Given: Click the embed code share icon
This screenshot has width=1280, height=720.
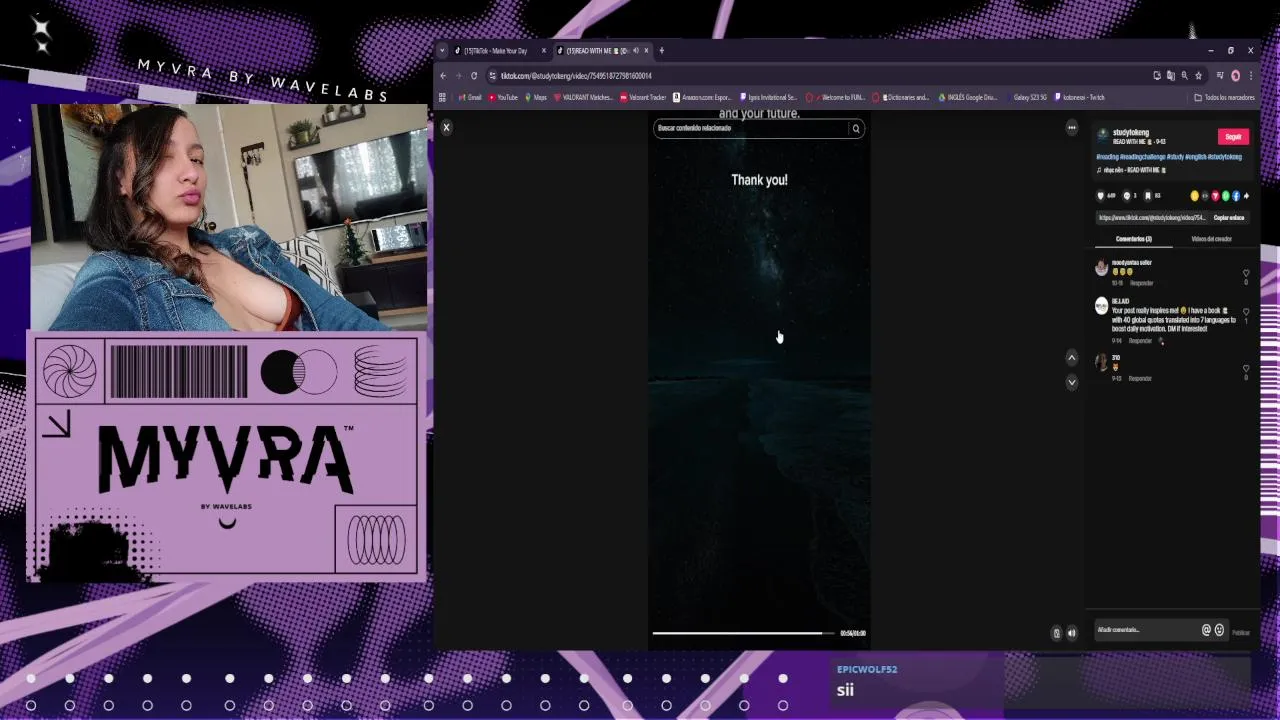Looking at the screenshot, I should point(1205,196).
